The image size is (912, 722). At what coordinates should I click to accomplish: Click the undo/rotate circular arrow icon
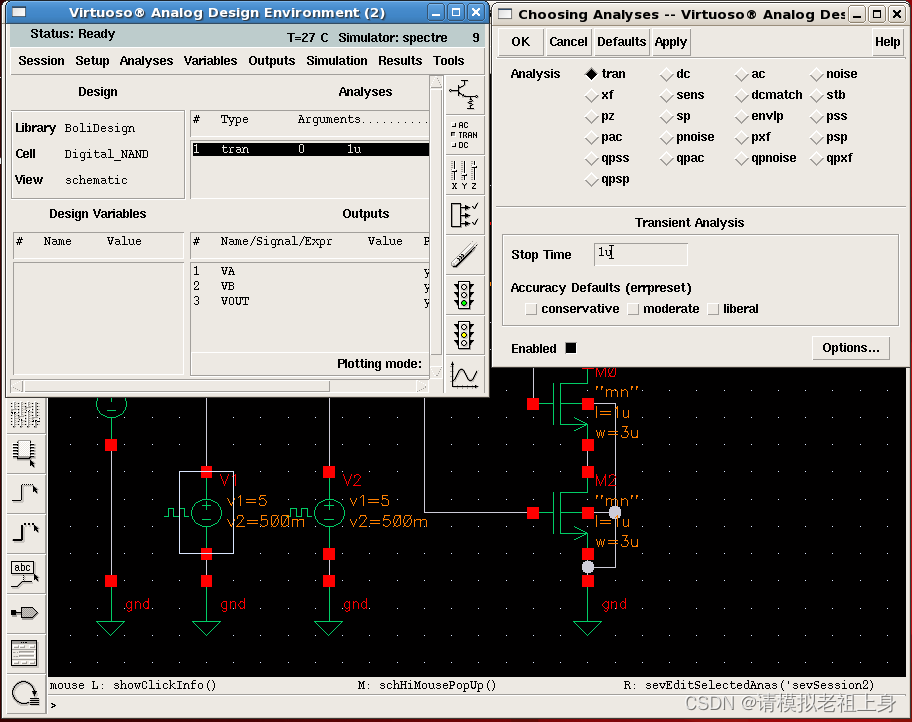coord(24,693)
